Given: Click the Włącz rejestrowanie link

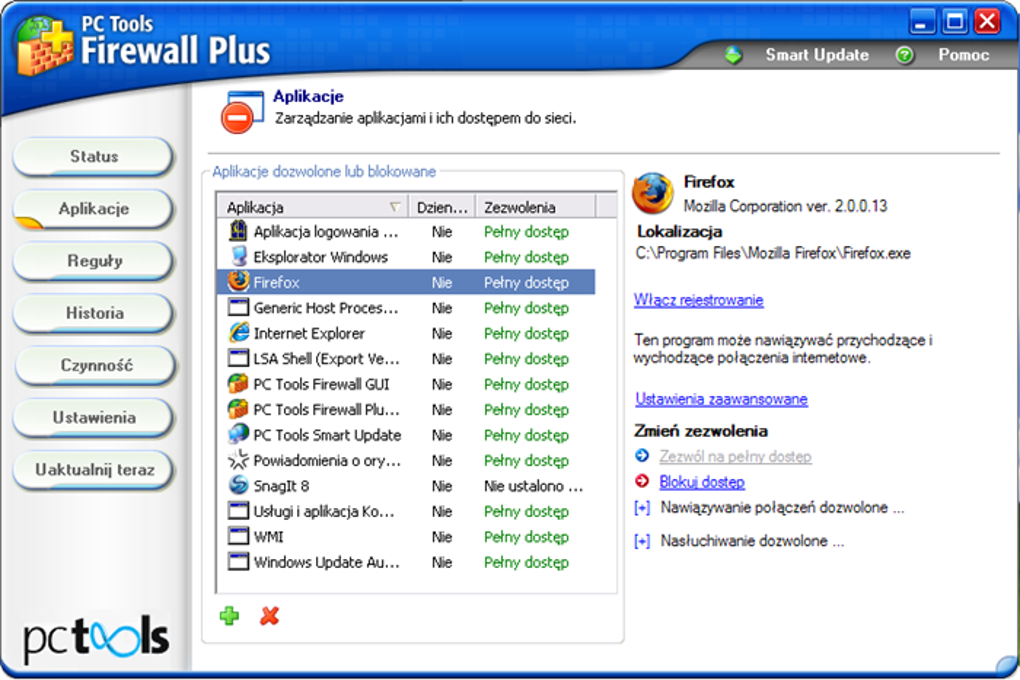Looking at the screenshot, I should [699, 300].
